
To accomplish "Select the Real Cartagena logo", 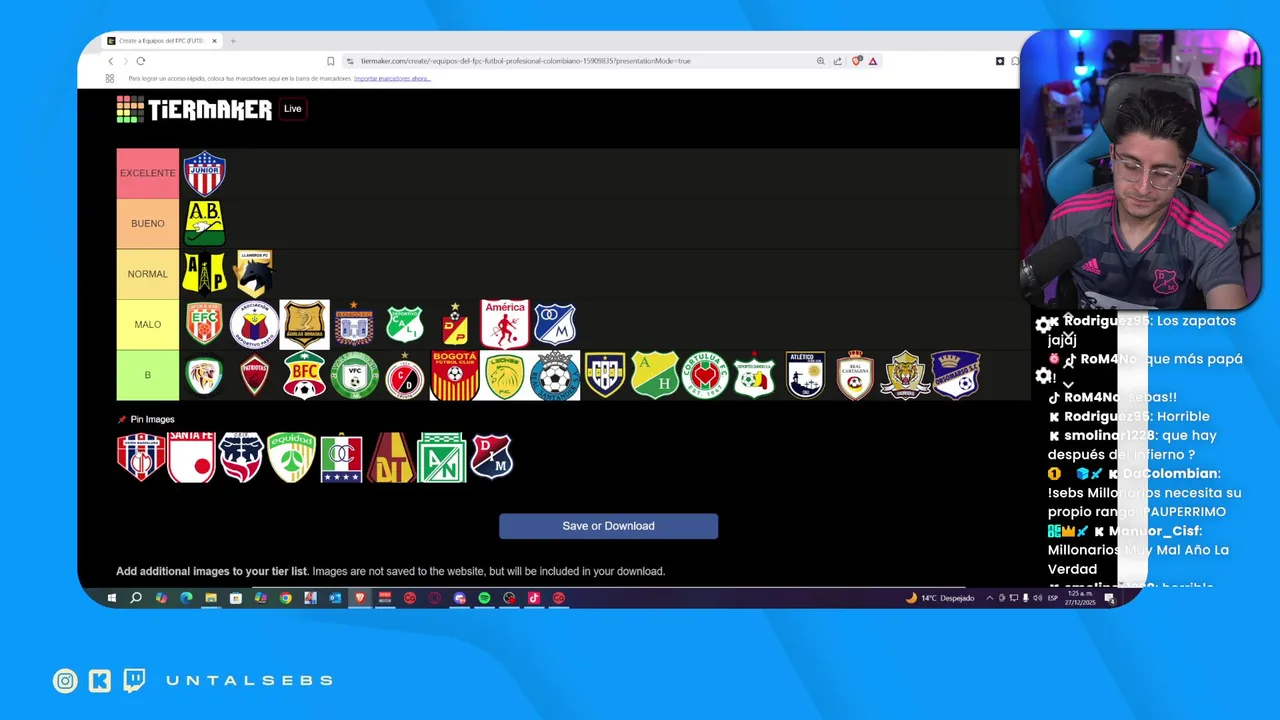I will tap(855, 375).
